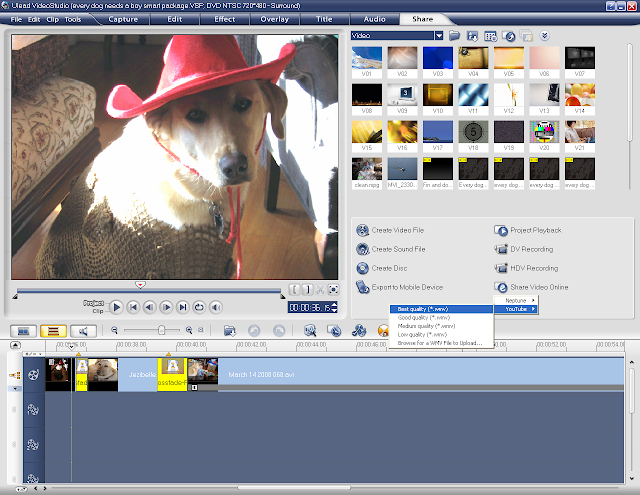Click the enlarge preview window icon

coord(333,290)
